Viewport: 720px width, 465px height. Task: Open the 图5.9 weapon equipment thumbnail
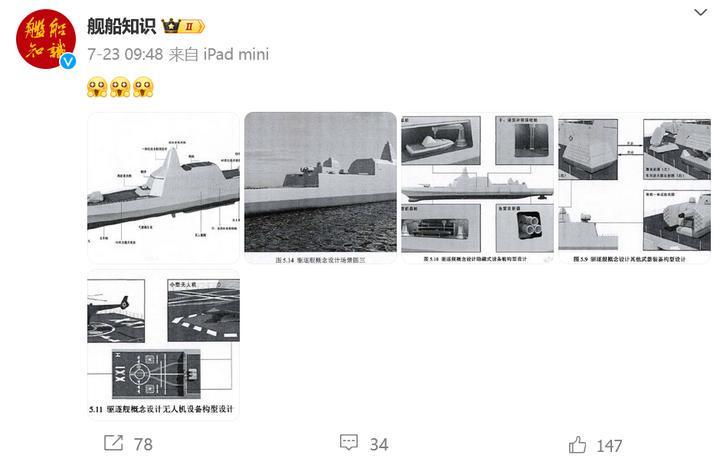(x=634, y=188)
